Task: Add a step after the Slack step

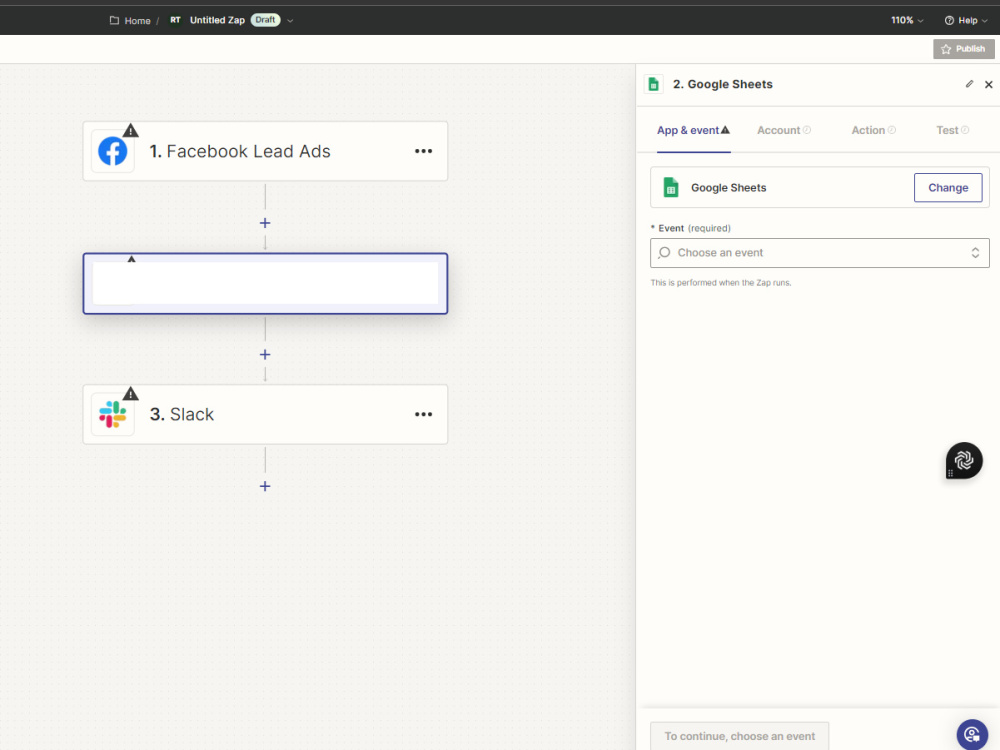Action: pos(265,487)
